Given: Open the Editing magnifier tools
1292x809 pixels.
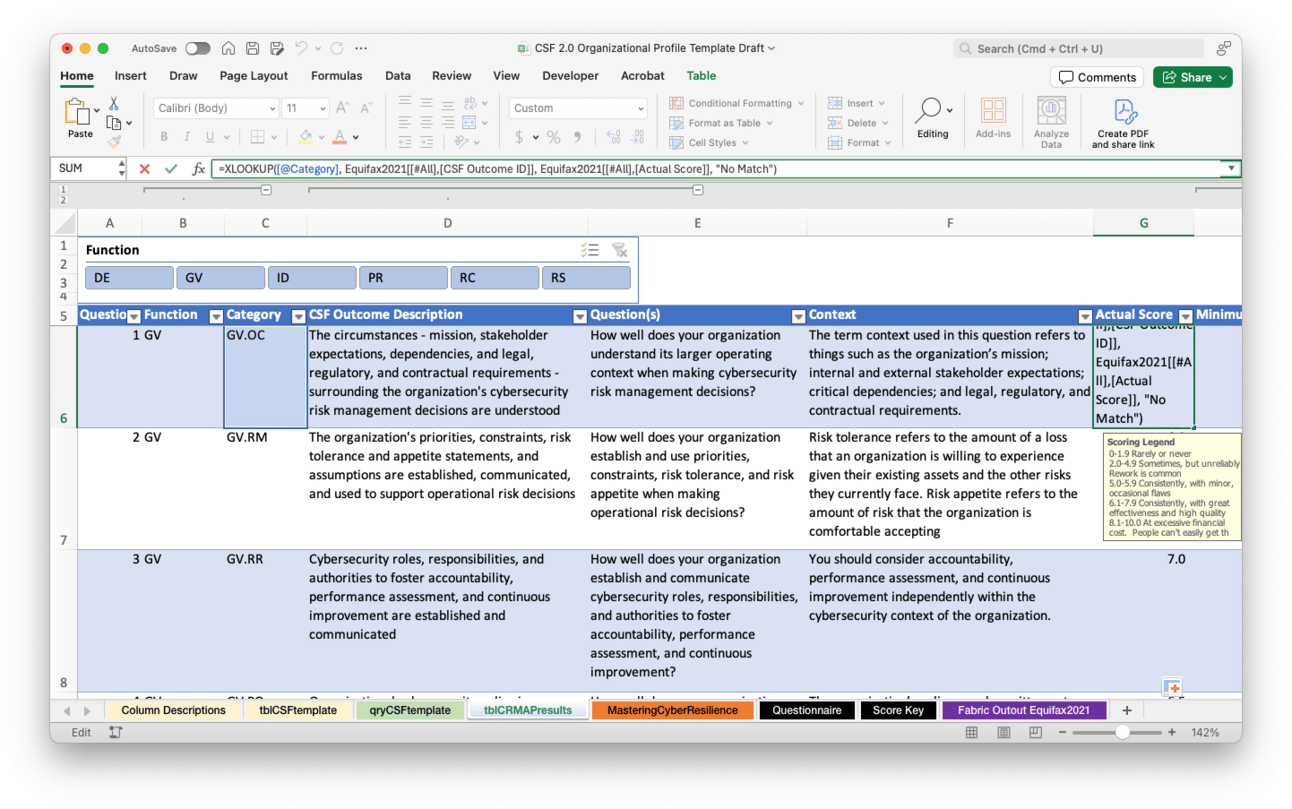Looking at the screenshot, I should [x=932, y=118].
